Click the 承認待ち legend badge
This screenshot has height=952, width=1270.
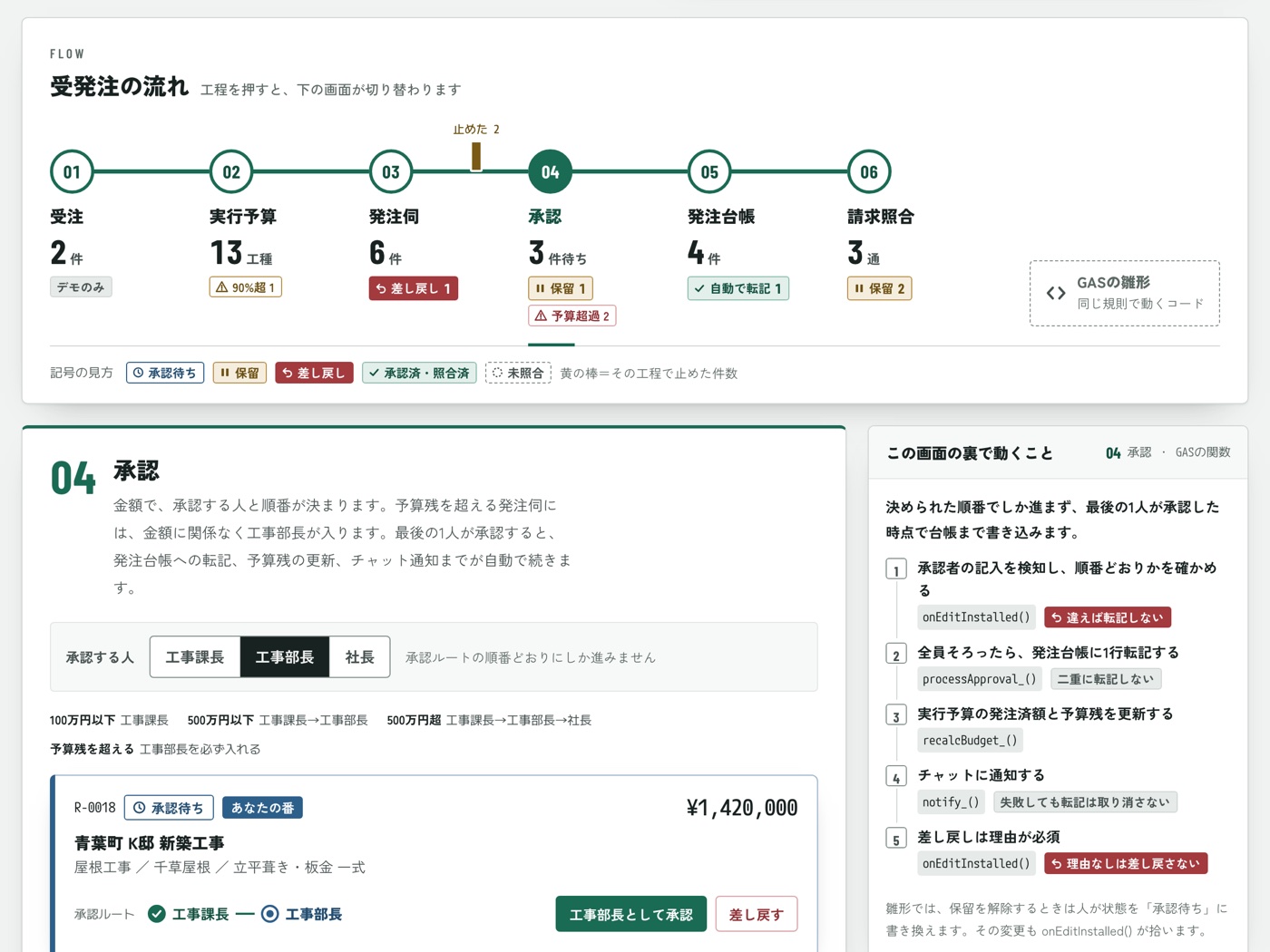[x=165, y=373]
